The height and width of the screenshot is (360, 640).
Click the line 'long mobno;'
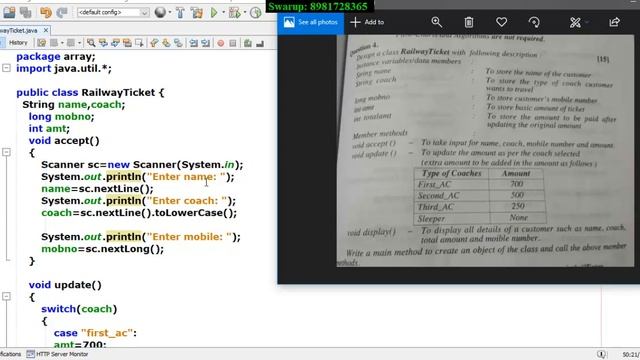tap(61, 117)
